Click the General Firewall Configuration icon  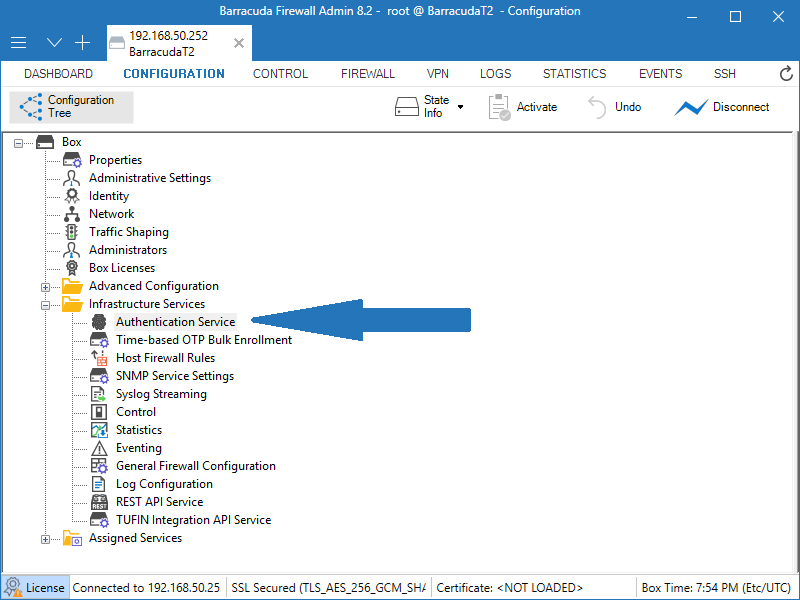99,466
